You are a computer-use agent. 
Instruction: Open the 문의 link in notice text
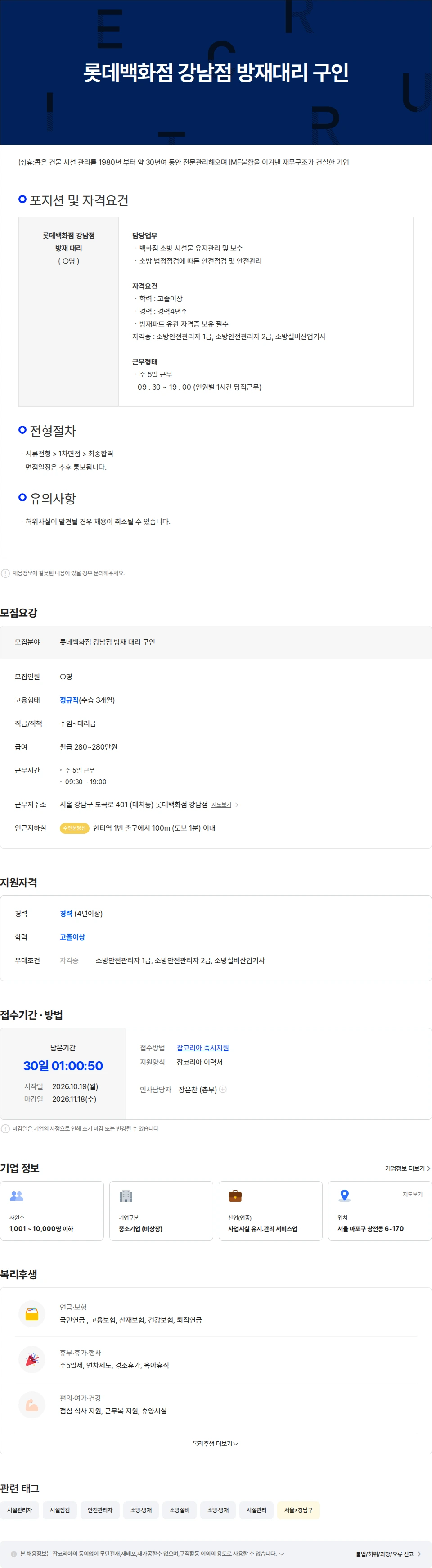(98, 573)
